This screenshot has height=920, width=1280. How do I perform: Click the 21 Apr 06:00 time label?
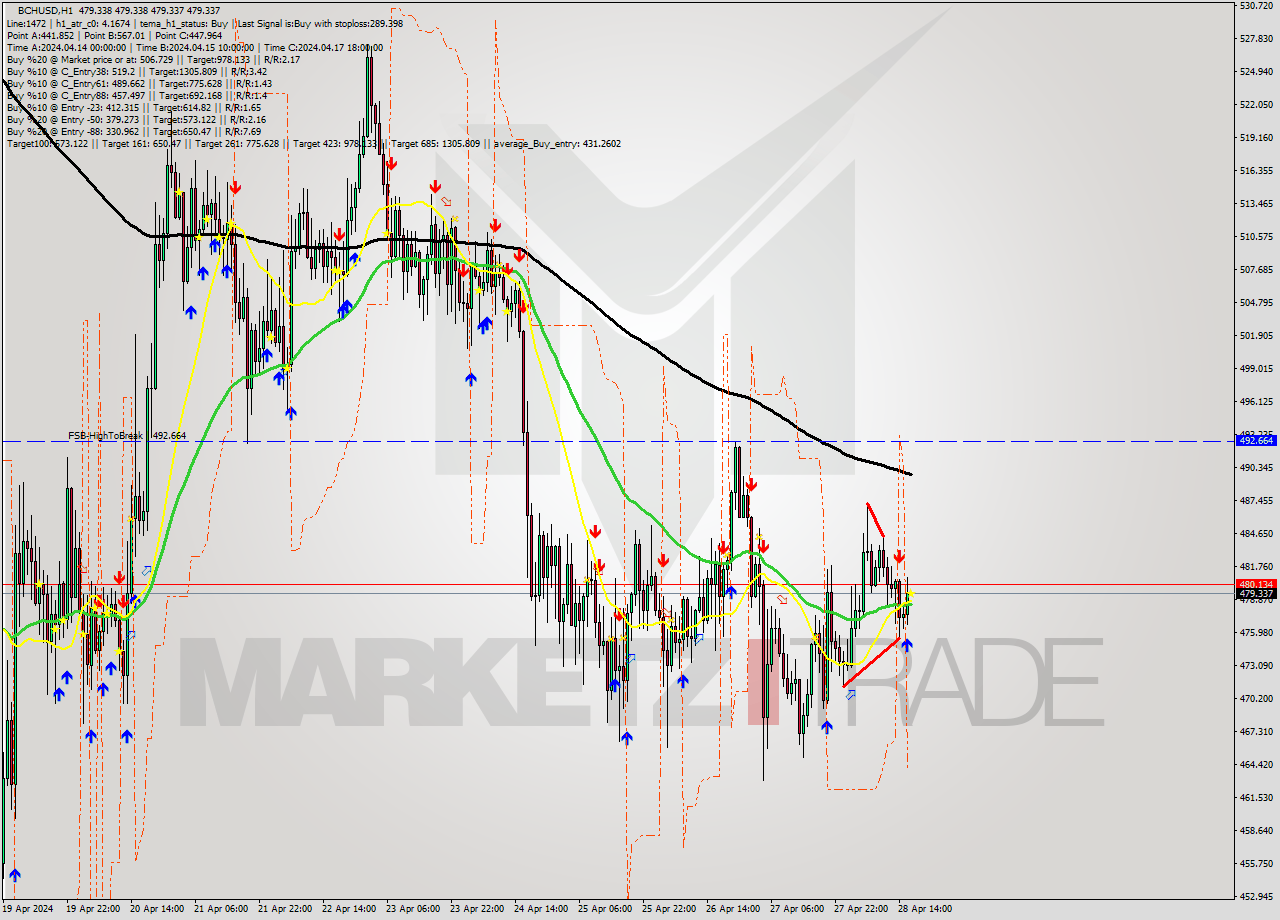click(221, 909)
